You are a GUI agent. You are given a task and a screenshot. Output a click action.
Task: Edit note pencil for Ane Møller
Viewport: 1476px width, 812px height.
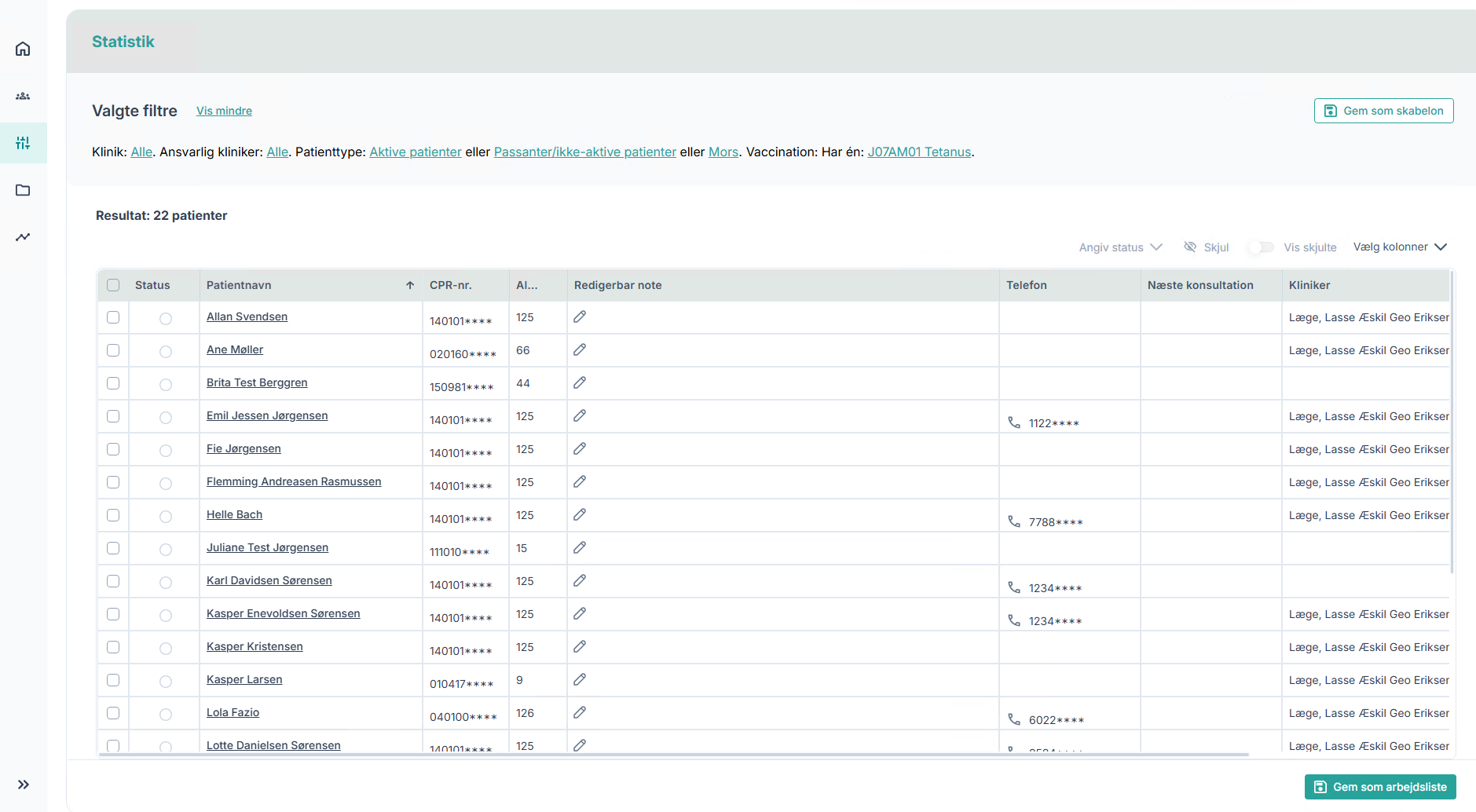(580, 349)
